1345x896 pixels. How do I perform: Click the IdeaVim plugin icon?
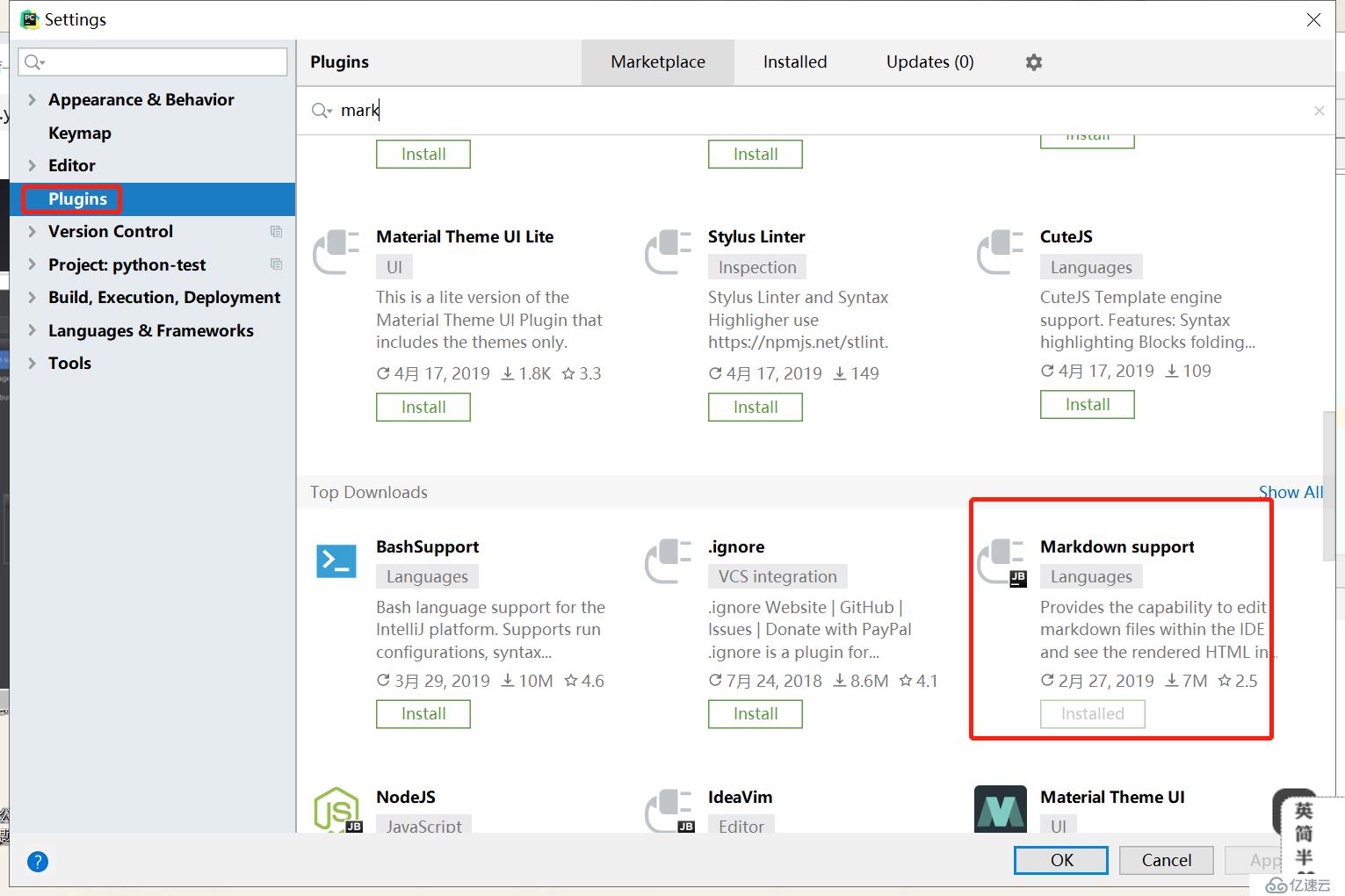670,810
